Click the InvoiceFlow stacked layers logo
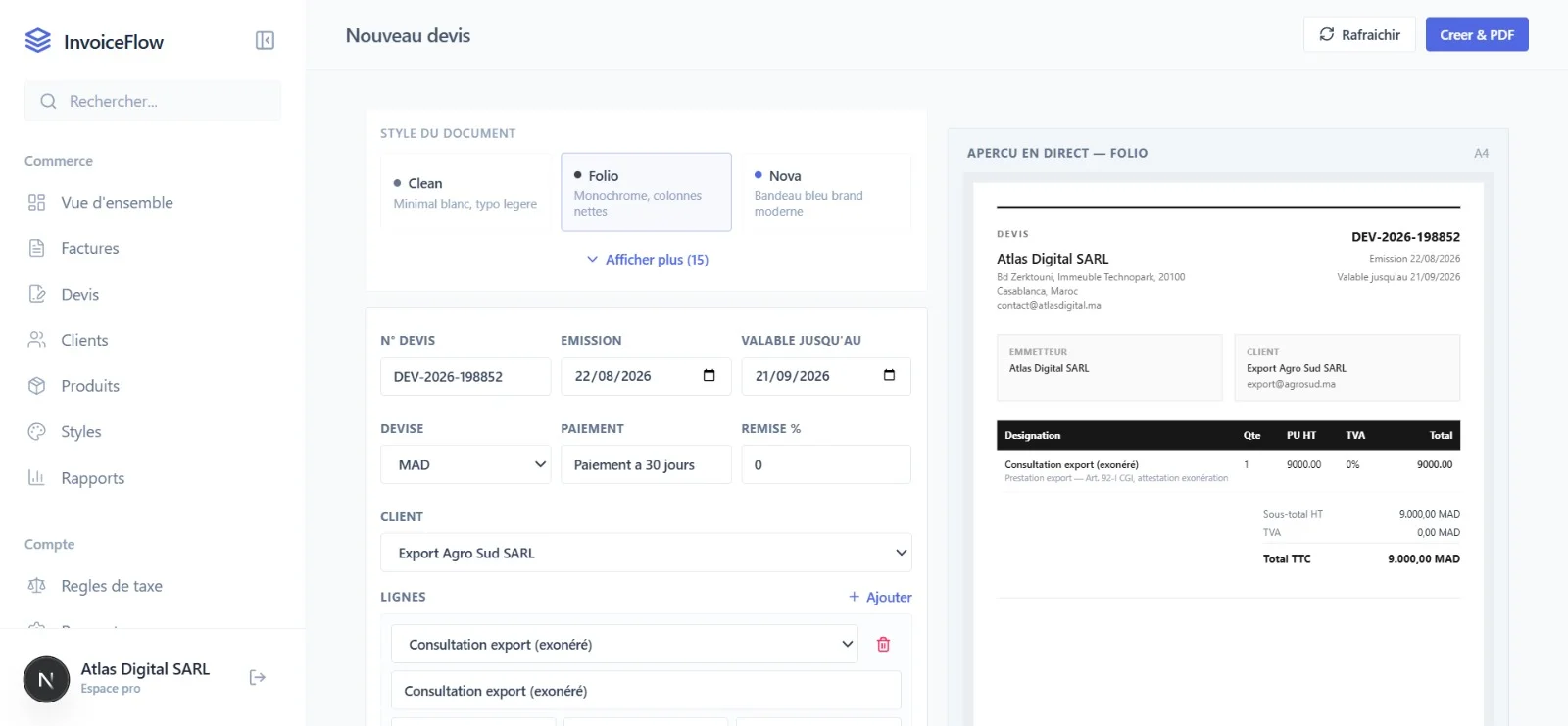1568x726 pixels. coord(37,40)
